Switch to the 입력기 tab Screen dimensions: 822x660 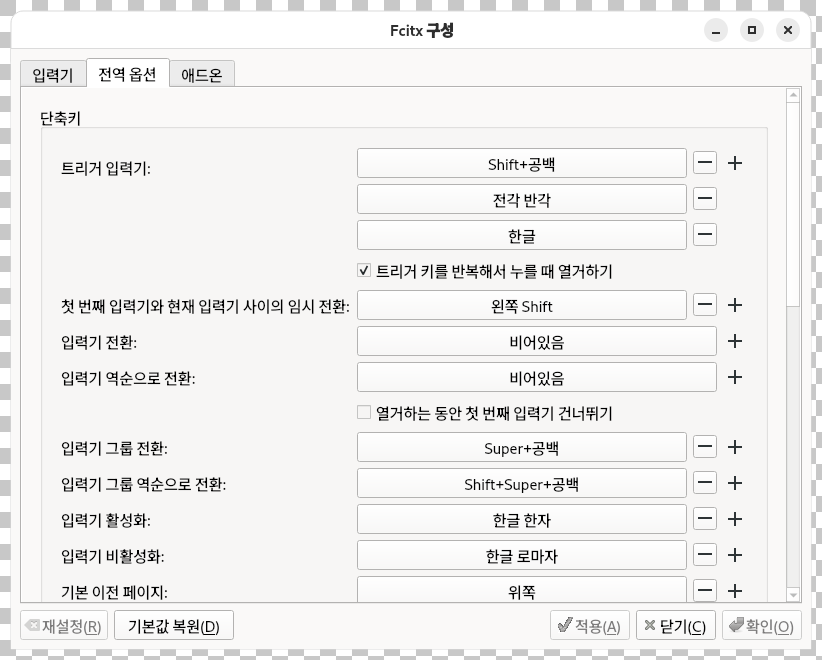[x=53, y=74]
